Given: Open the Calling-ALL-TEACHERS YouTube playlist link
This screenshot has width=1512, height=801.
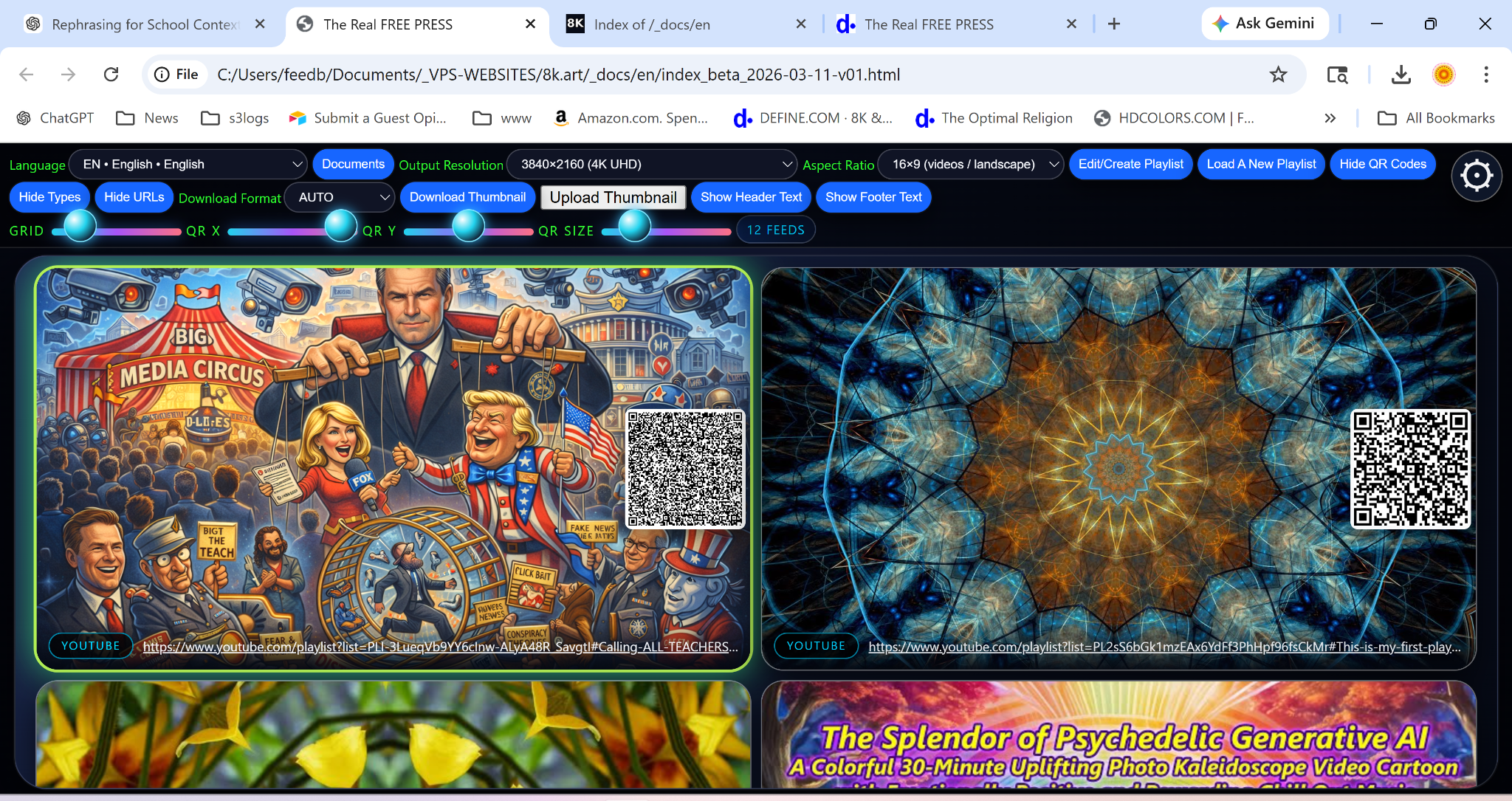Looking at the screenshot, I should (441, 647).
